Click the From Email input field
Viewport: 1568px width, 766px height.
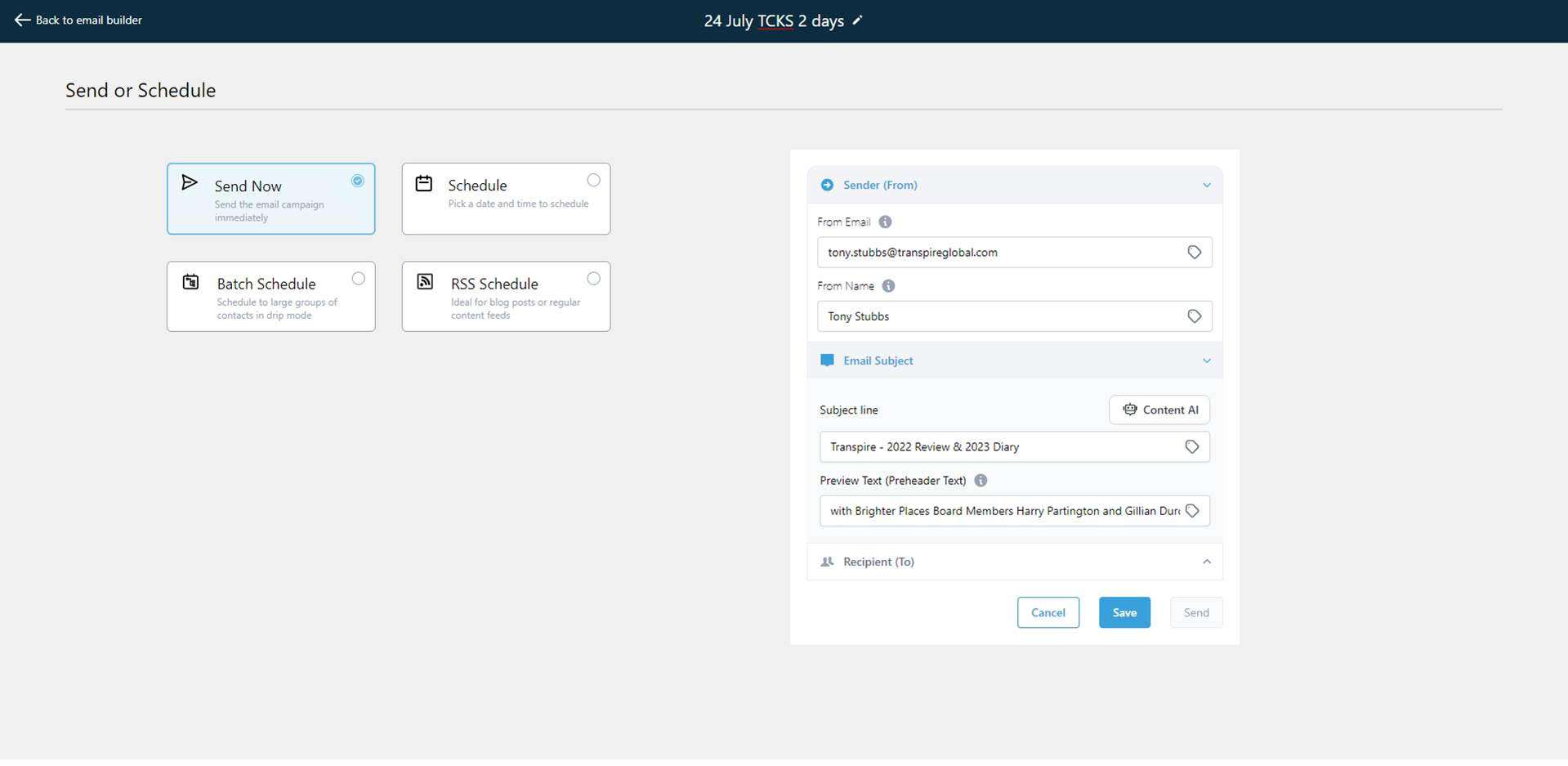pos(1014,253)
